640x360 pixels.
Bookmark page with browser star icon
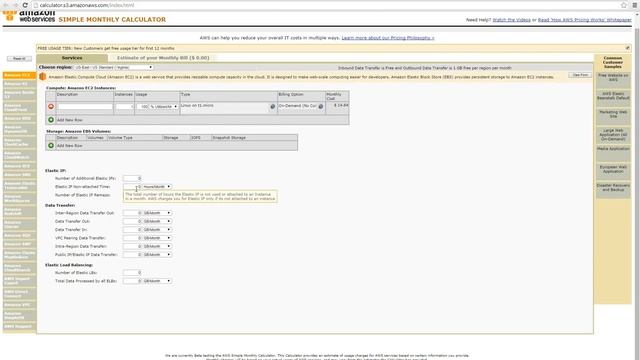pyautogui.click(x=624, y=5)
